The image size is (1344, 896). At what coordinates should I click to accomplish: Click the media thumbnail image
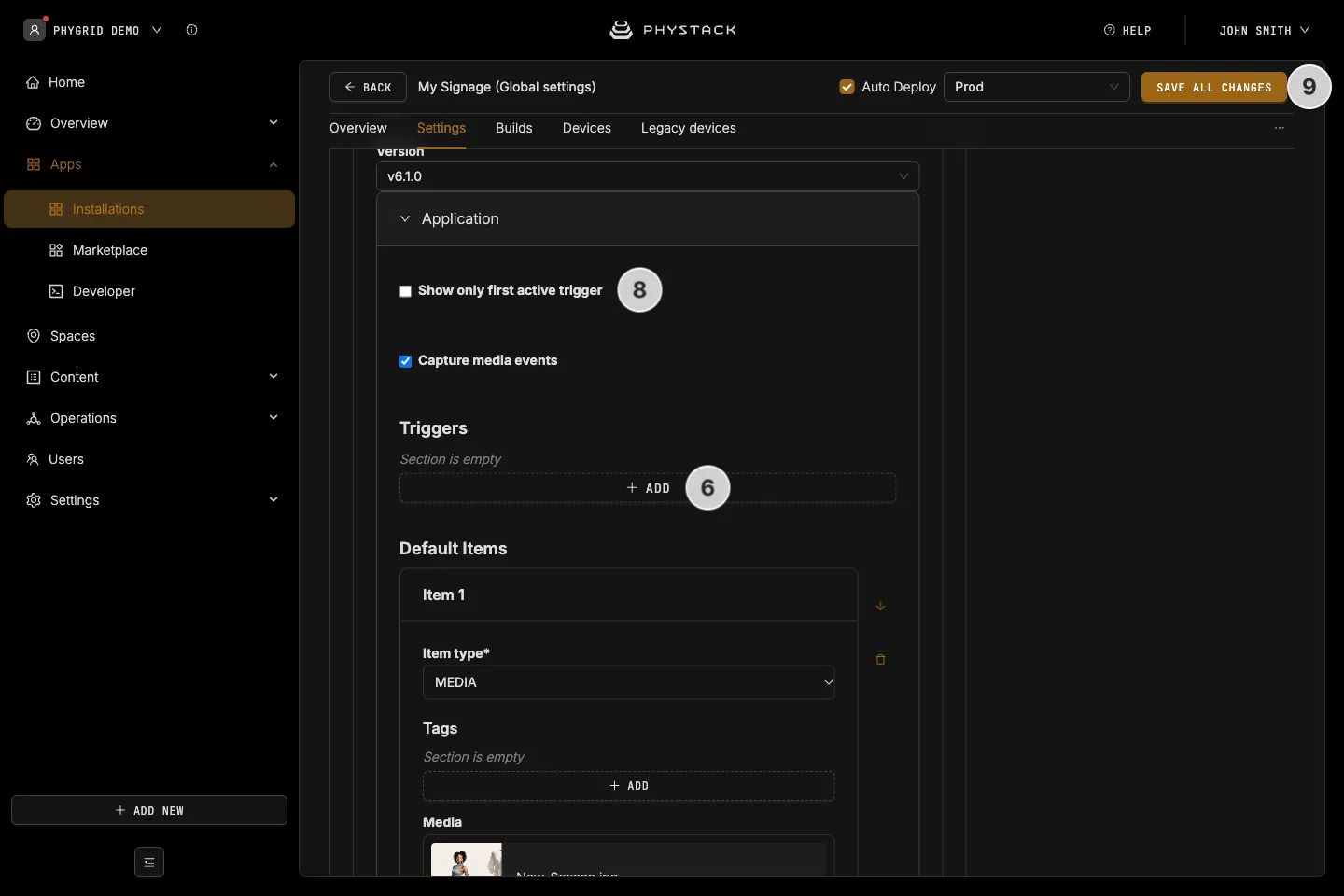pyautogui.click(x=467, y=860)
